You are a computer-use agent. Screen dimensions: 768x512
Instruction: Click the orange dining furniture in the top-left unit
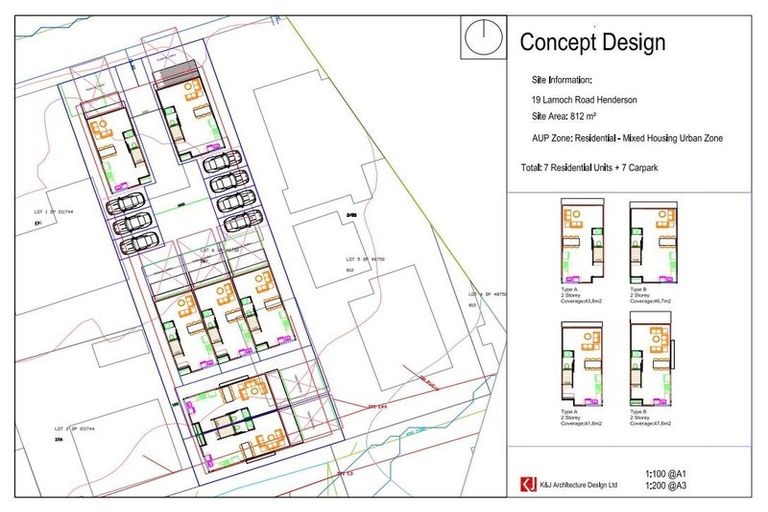click(103, 128)
